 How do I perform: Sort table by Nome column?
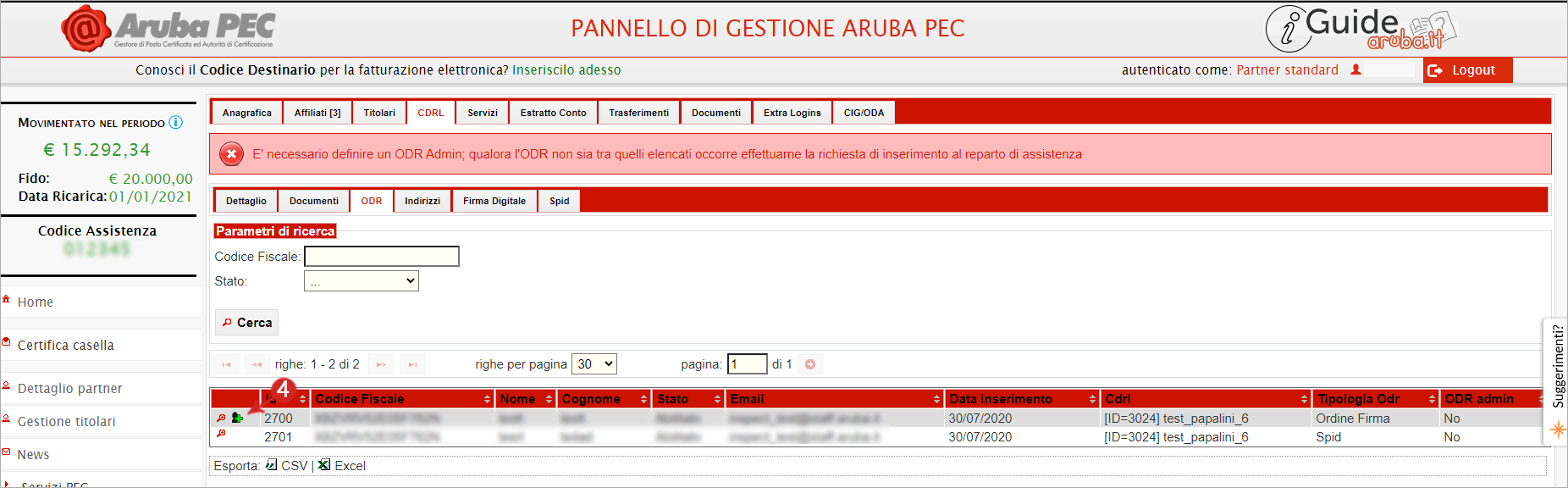pyautogui.click(x=526, y=399)
